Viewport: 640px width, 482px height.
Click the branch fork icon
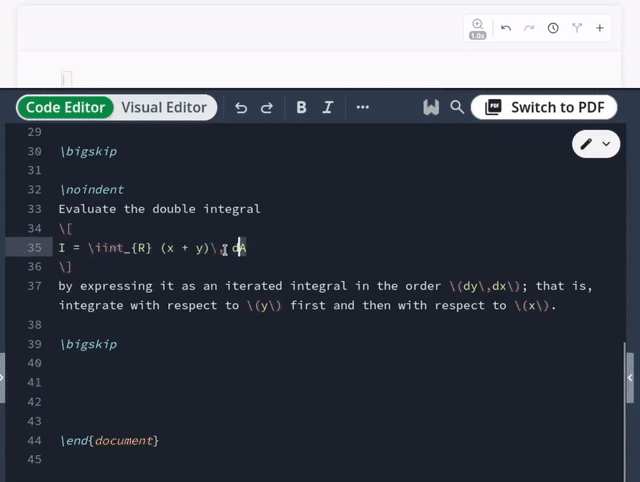point(577,28)
